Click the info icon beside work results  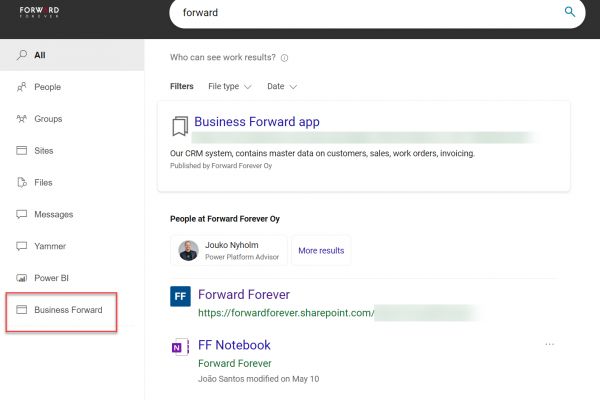point(285,58)
